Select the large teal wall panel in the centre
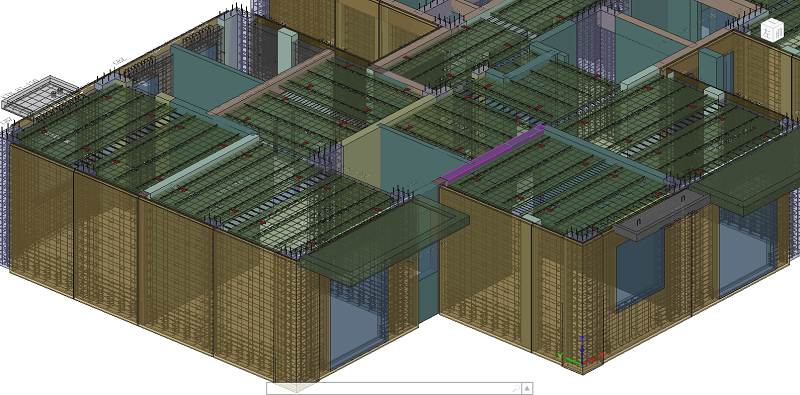 click(x=408, y=162)
